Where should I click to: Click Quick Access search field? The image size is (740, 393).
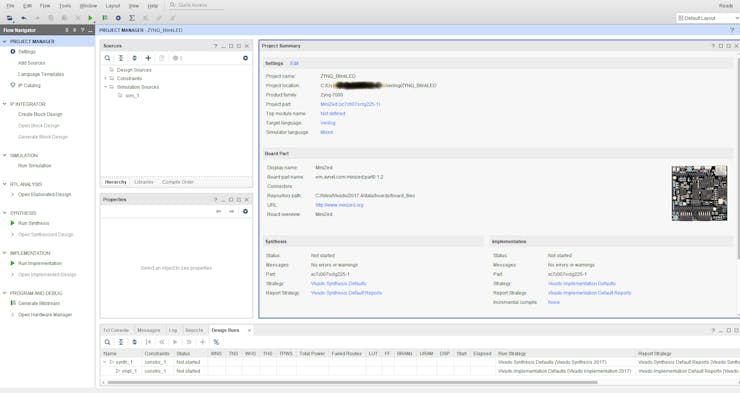tap(196, 5)
